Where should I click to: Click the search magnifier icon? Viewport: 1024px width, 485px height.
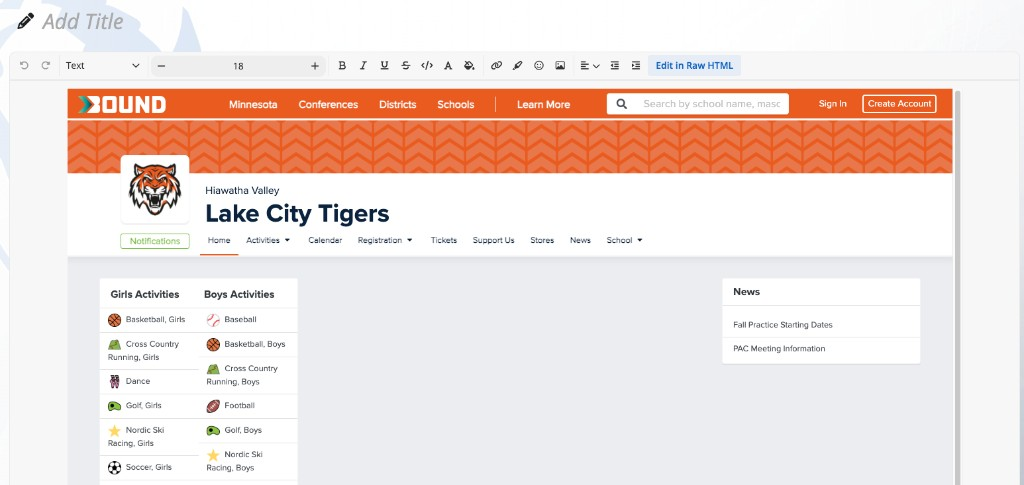coord(622,104)
